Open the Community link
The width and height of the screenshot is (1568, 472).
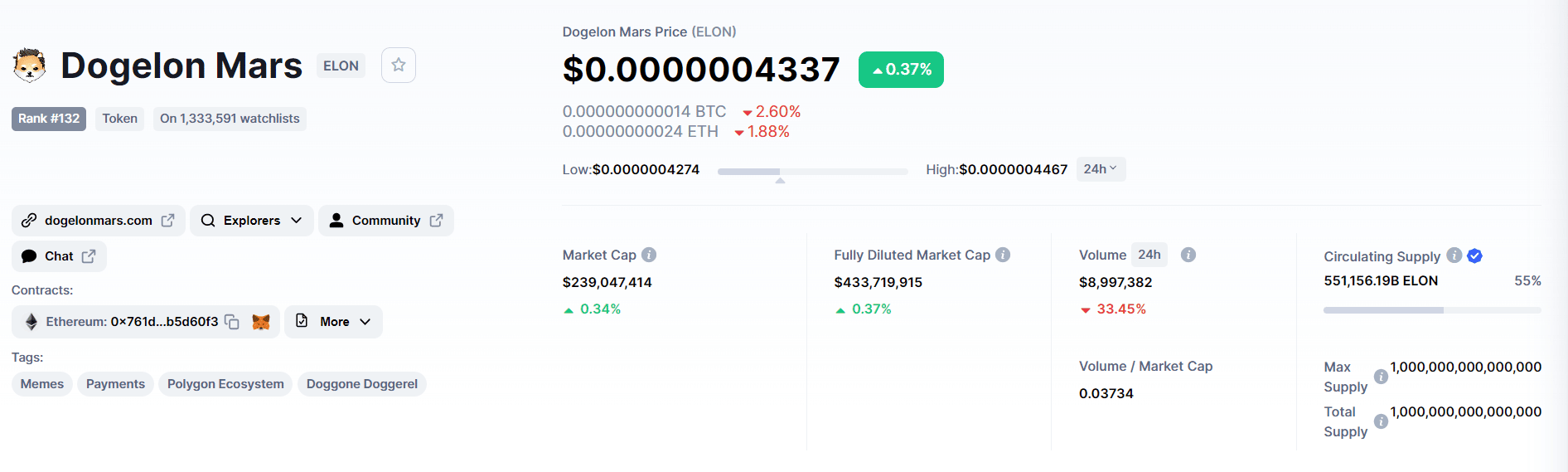tap(386, 221)
